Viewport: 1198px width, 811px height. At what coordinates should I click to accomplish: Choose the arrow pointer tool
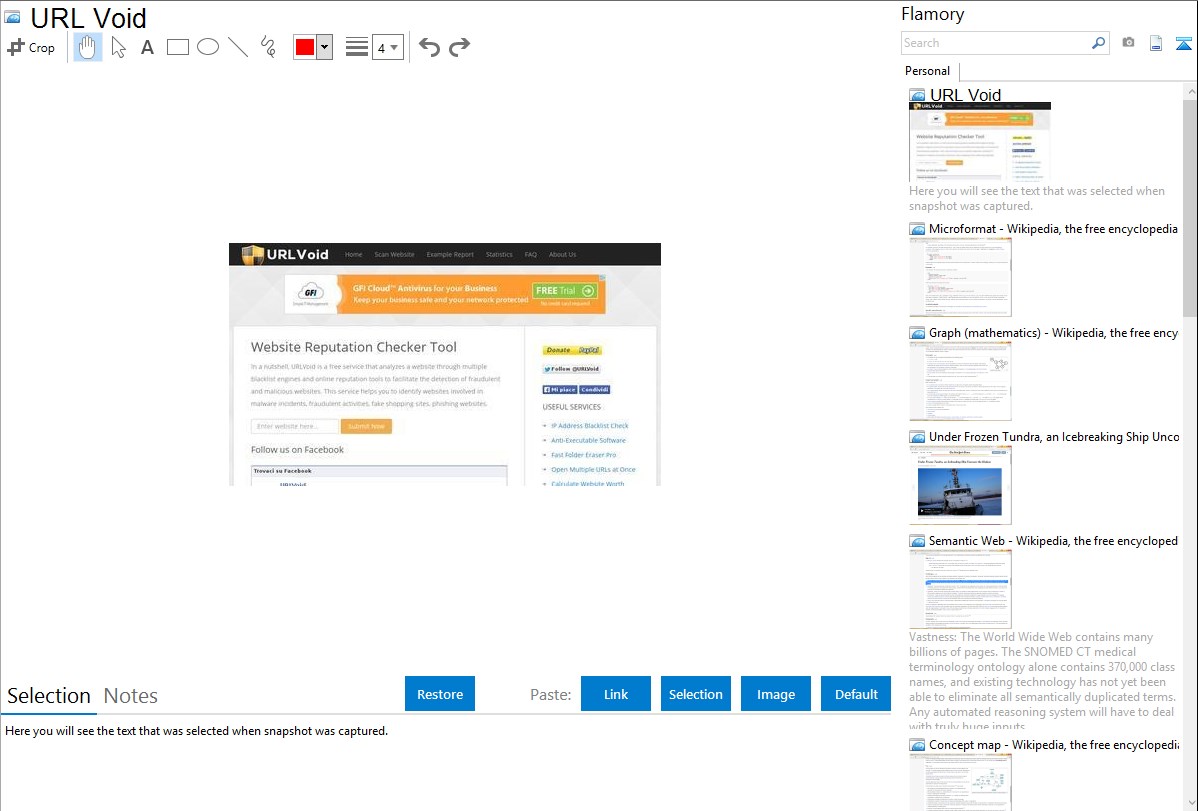pos(118,47)
